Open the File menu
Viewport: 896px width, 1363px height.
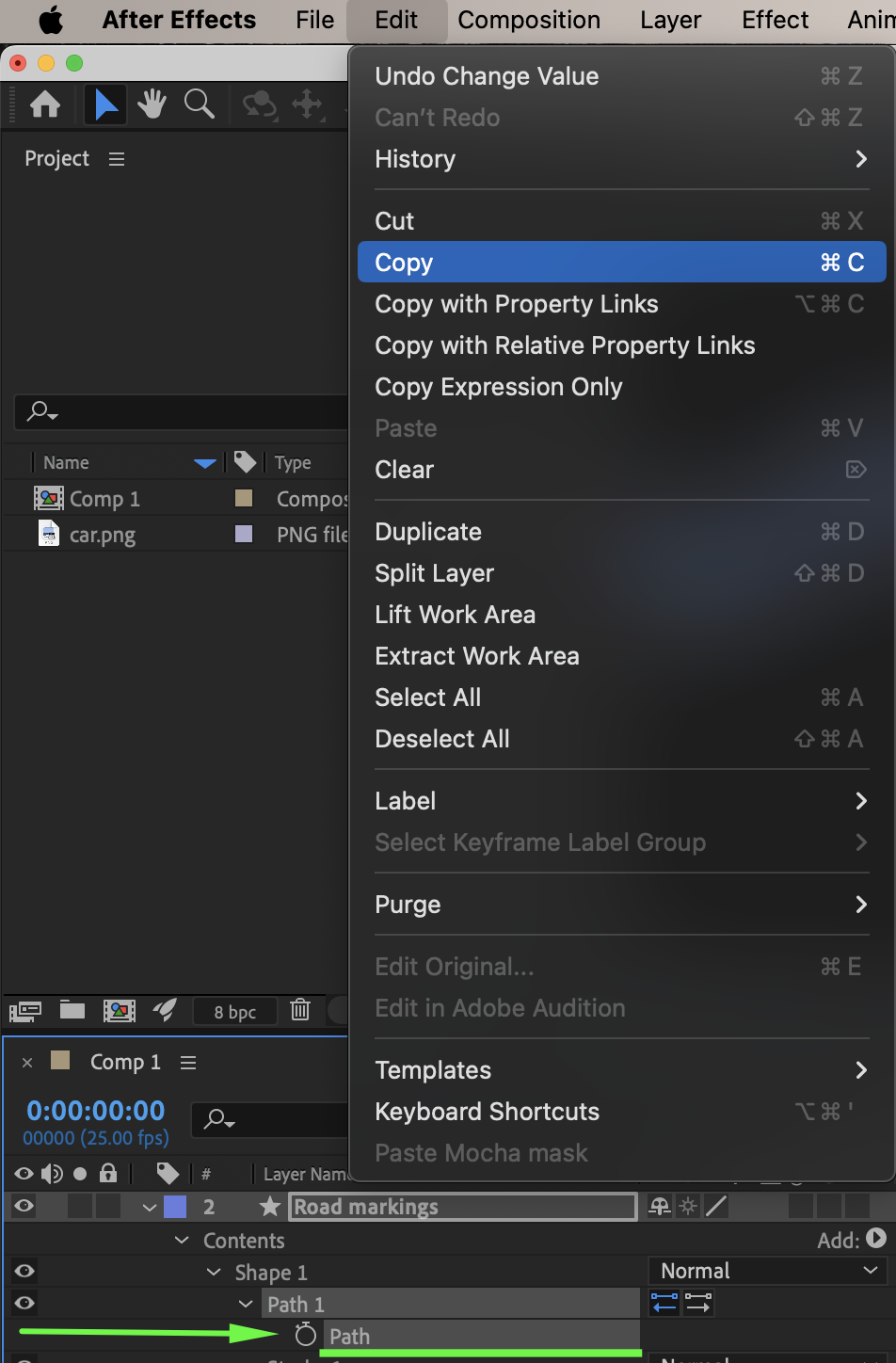click(x=314, y=20)
